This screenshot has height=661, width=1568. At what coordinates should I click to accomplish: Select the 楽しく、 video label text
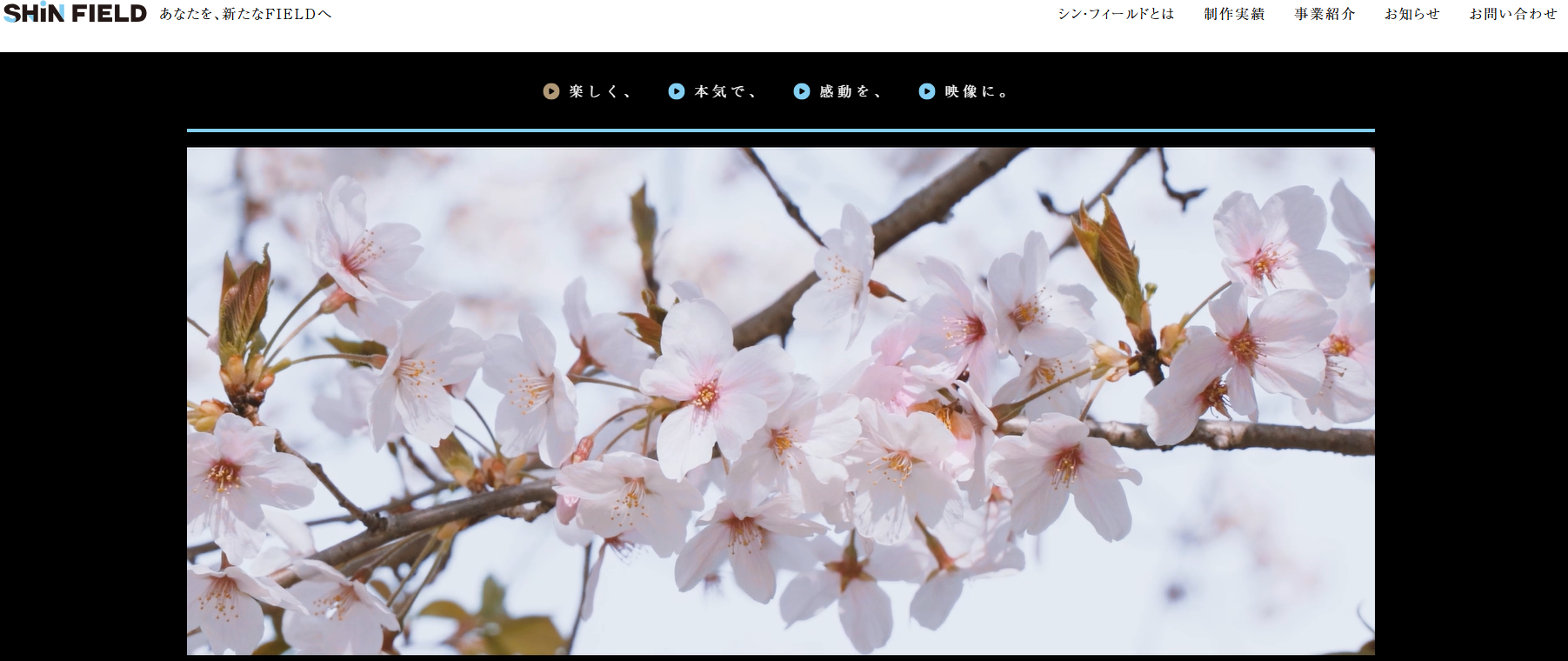click(x=600, y=91)
